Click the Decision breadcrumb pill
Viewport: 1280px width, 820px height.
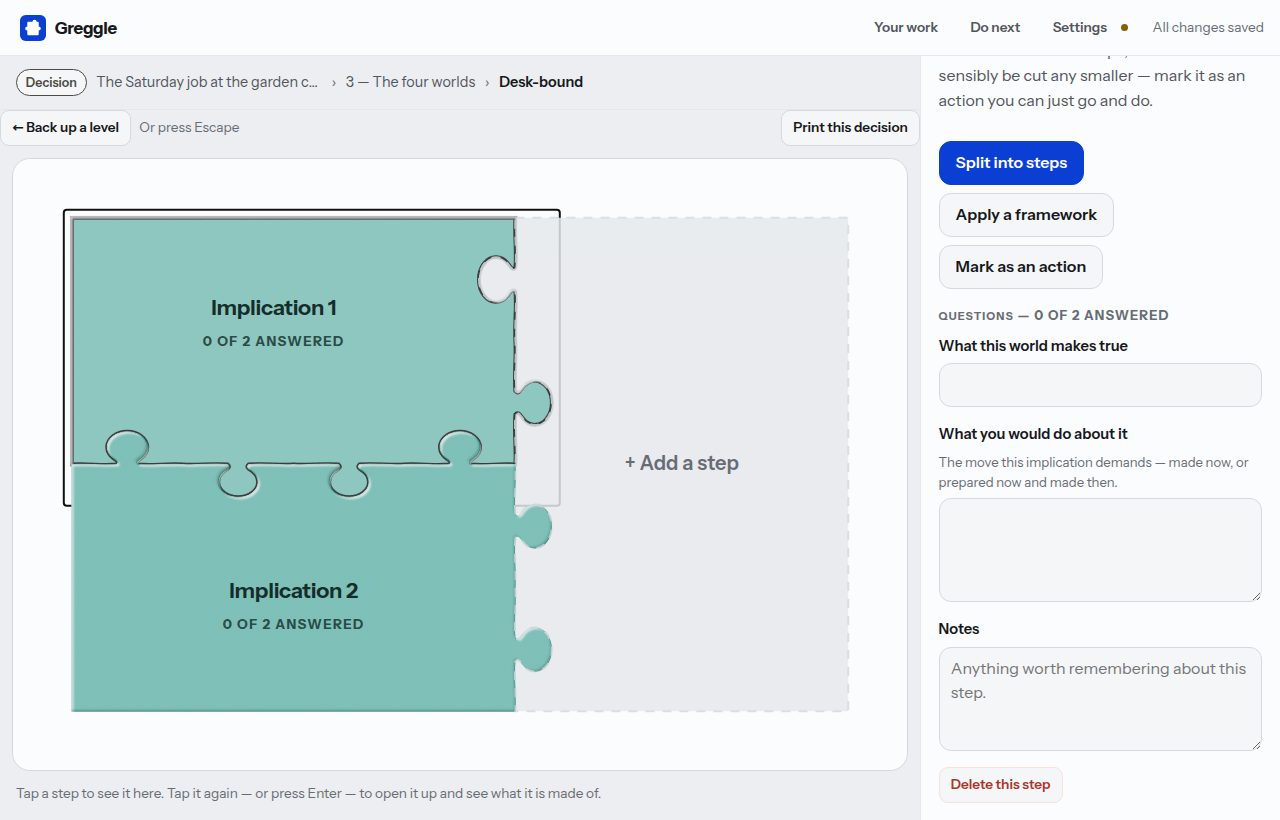tap(51, 83)
